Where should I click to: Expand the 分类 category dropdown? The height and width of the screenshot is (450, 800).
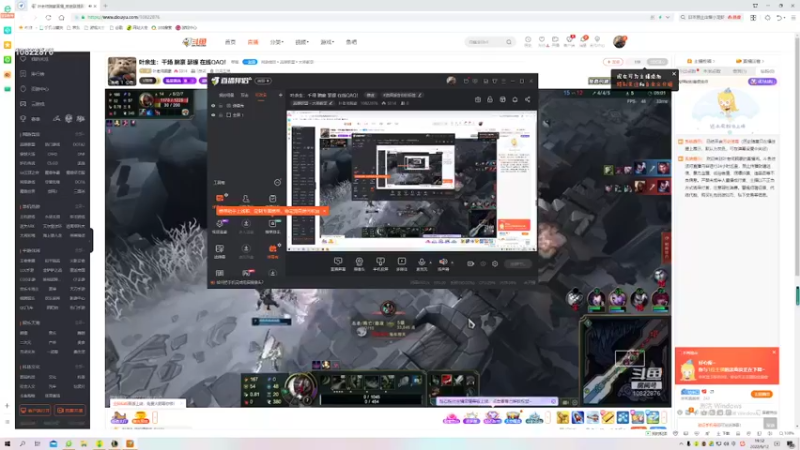[x=277, y=42]
